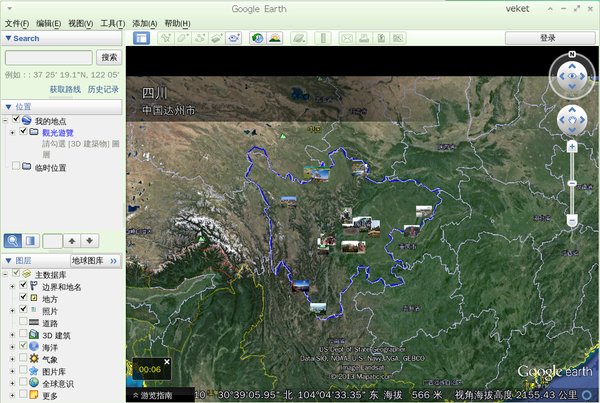Click the sunlight toolbar icon
This screenshot has width=600, height=403.
pyautogui.click(x=274, y=38)
